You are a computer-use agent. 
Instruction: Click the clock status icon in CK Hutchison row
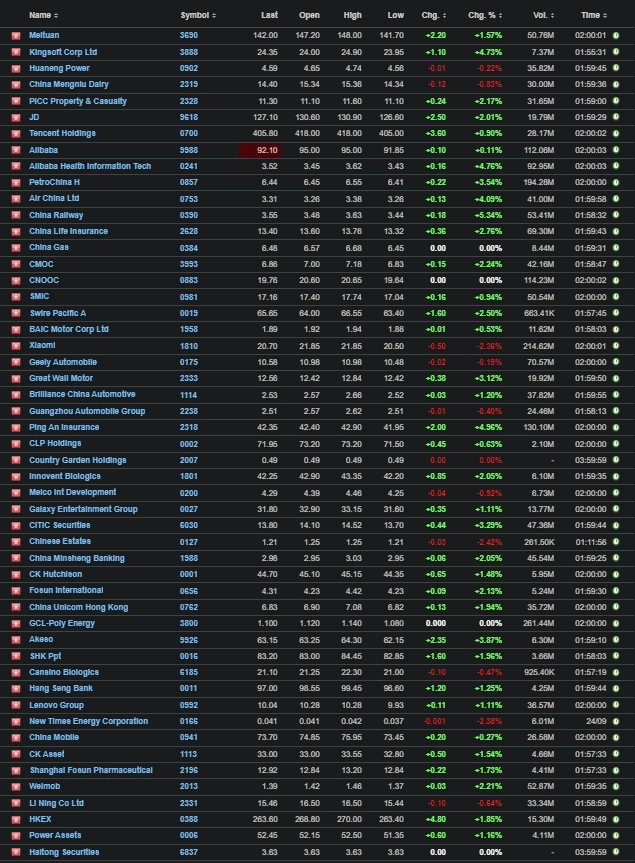point(616,574)
